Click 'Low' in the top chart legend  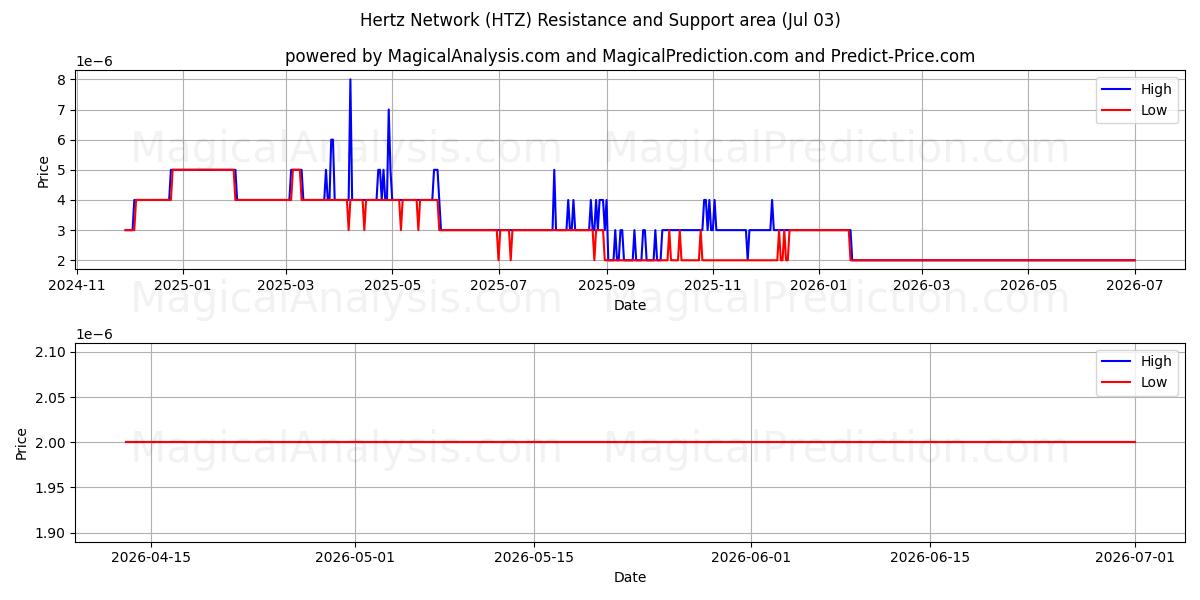tap(1154, 110)
